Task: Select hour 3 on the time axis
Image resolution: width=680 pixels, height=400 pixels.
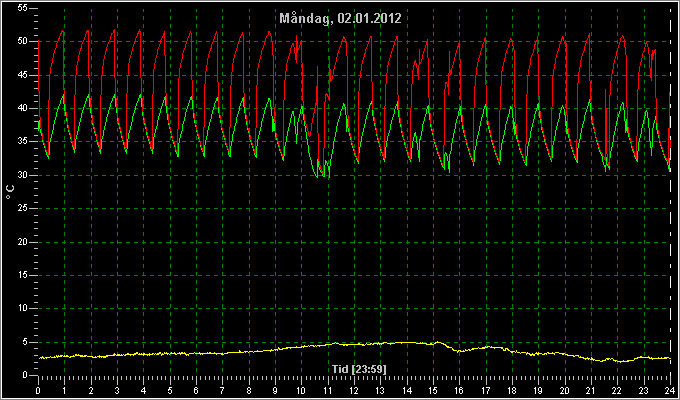Action: point(117,390)
